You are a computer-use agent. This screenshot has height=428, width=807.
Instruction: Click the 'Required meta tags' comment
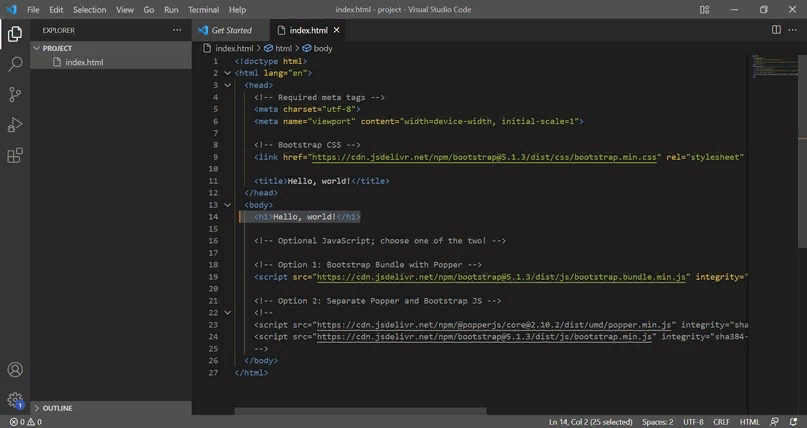tap(319, 97)
